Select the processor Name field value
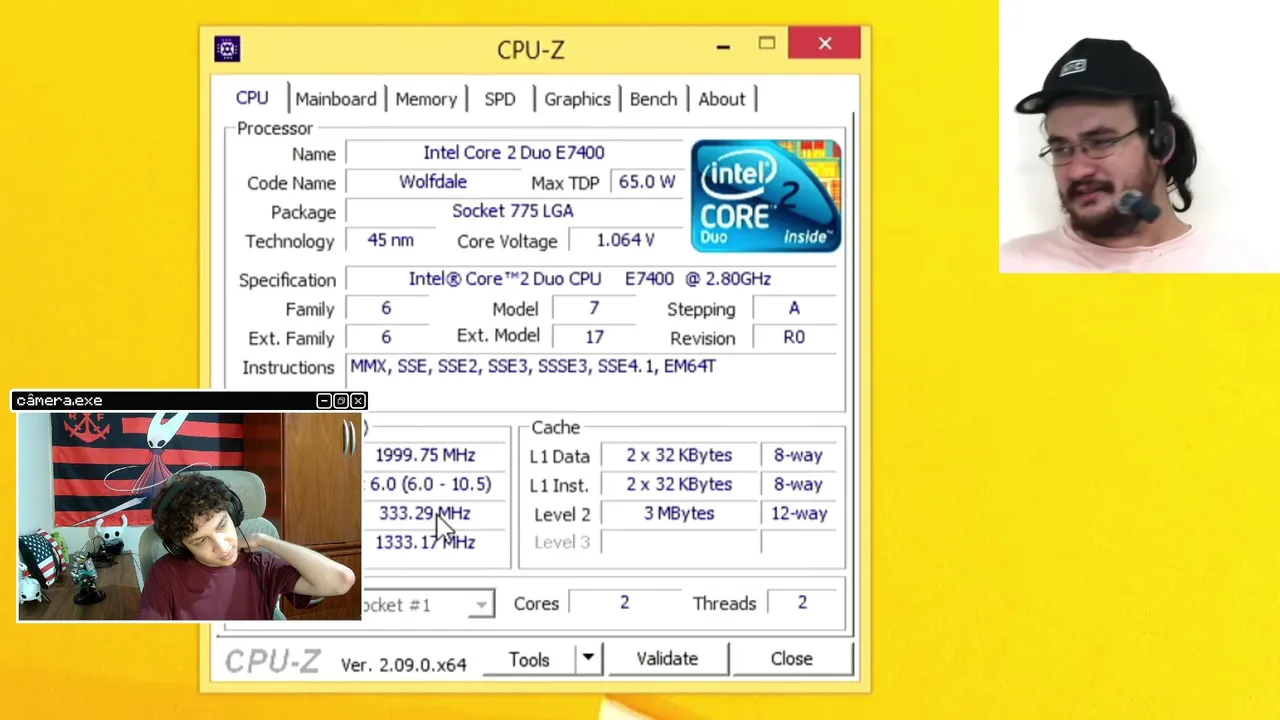Screen dimensions: 1280x720 click(x=514, y=153)
